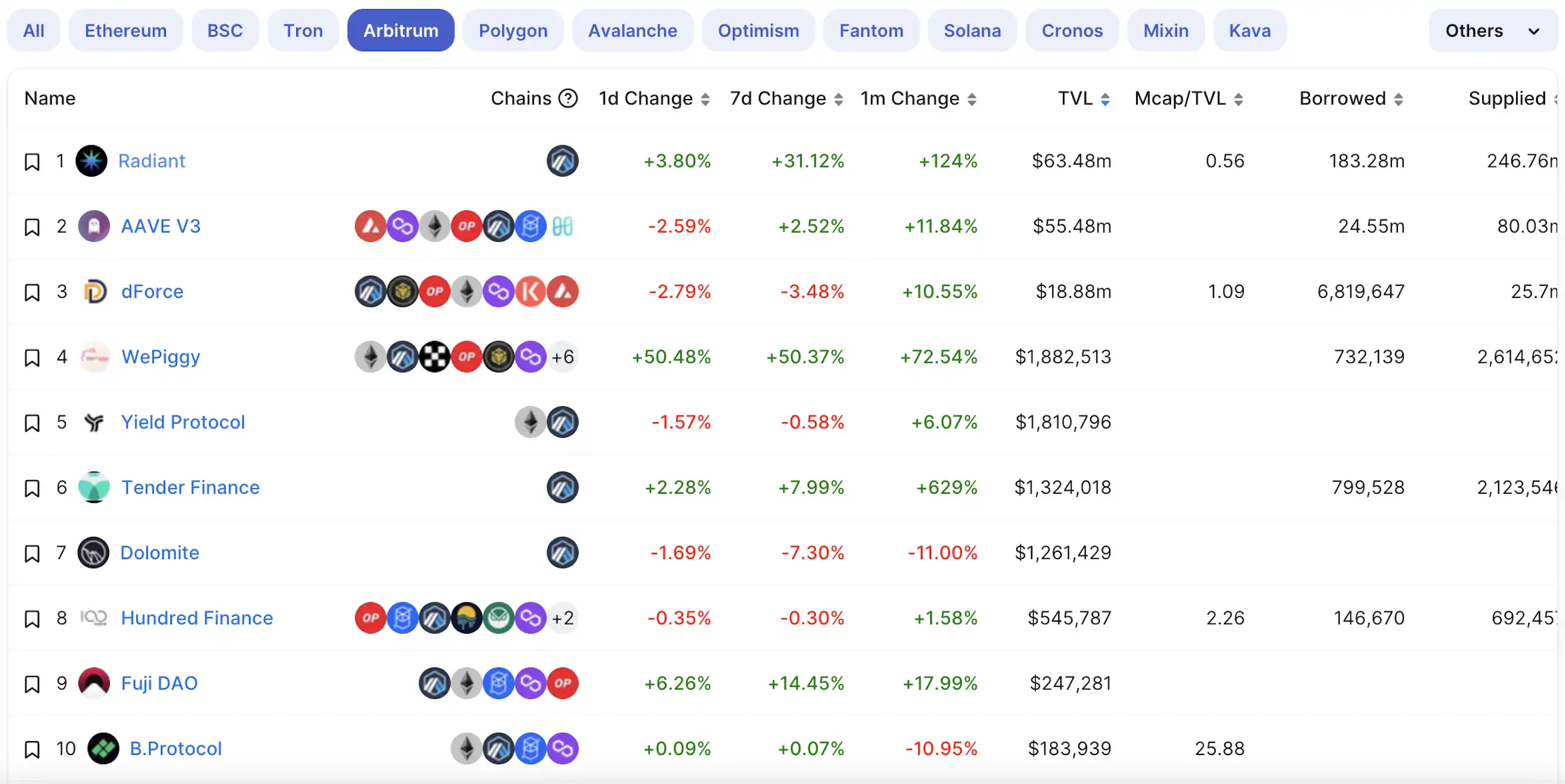Click the Fuji DAO logo icon
Viewport: 1565px width, 784px height.
point(94,683)
